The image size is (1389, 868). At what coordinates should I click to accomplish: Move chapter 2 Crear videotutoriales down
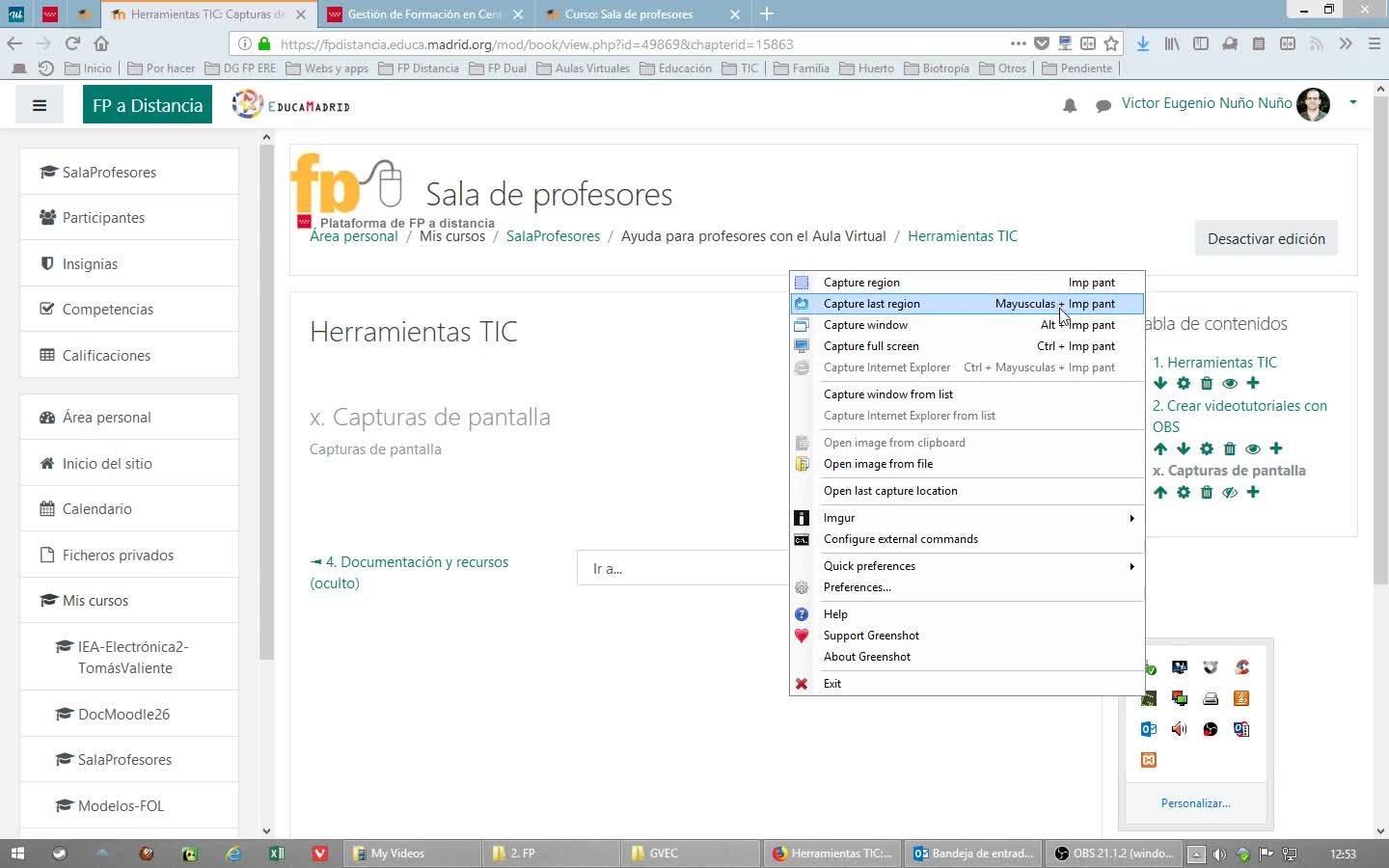tap(1184, 448)
